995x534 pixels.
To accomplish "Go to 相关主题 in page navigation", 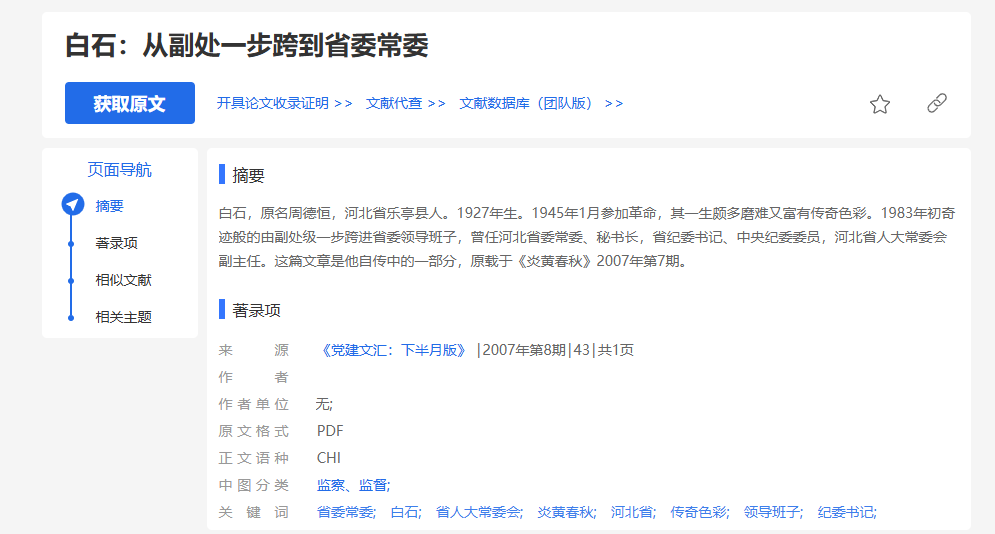I will 123,317.
